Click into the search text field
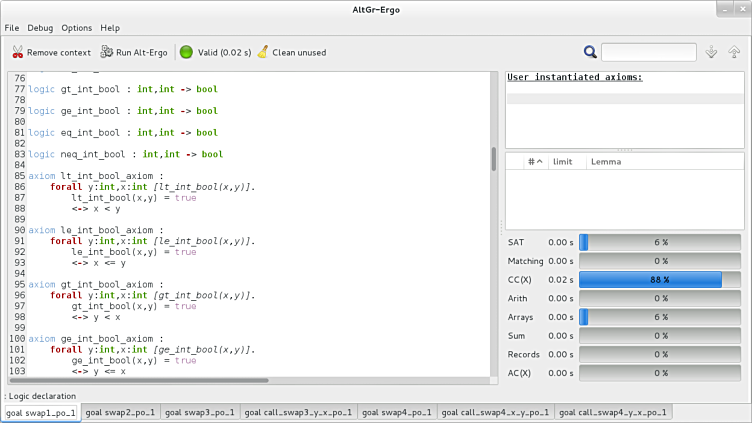This screenshot has height=423, width=752. click(x=648, y=52)
